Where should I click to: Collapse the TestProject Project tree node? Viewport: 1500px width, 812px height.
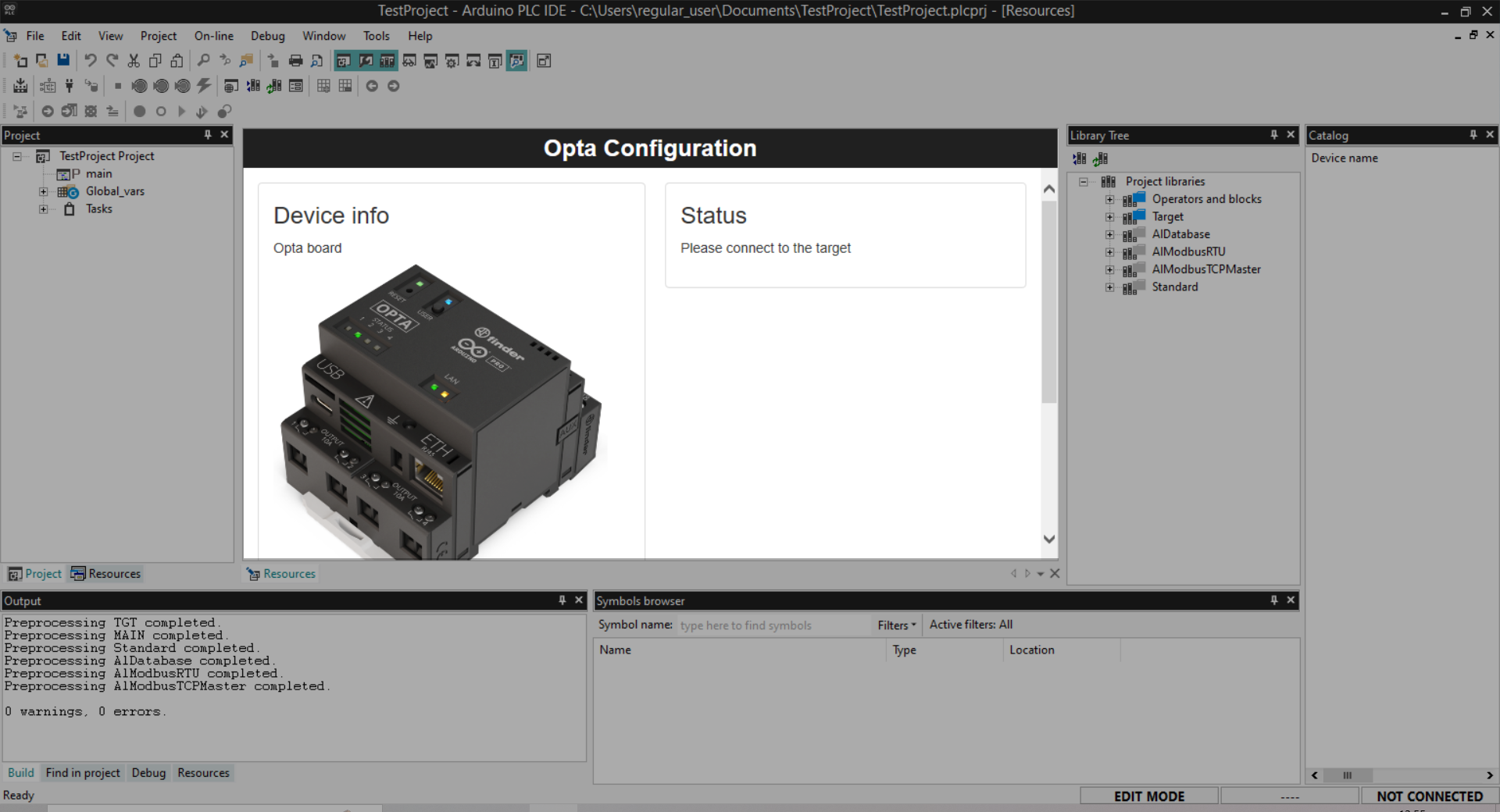(16, 156)
